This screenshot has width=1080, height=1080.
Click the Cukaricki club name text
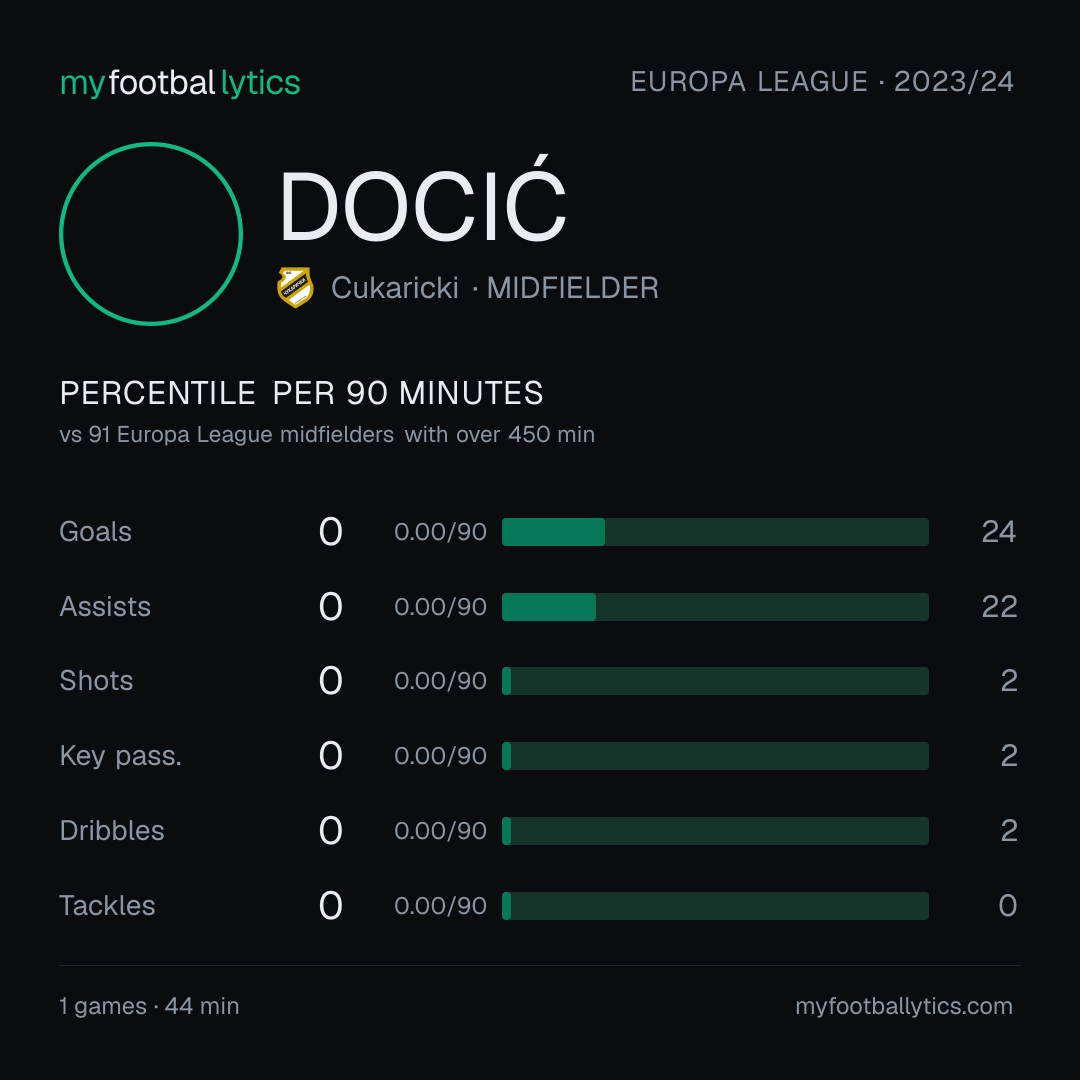tap(395, 288)
